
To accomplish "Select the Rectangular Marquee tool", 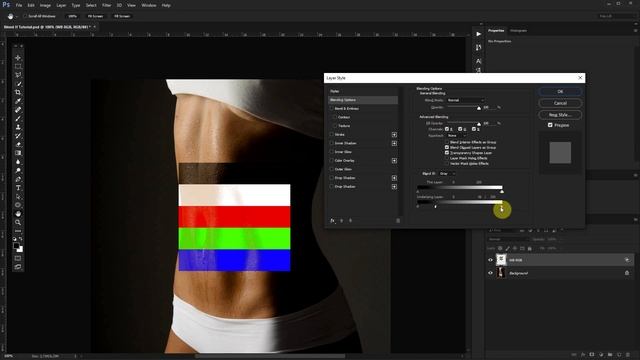I will [18, 66].
